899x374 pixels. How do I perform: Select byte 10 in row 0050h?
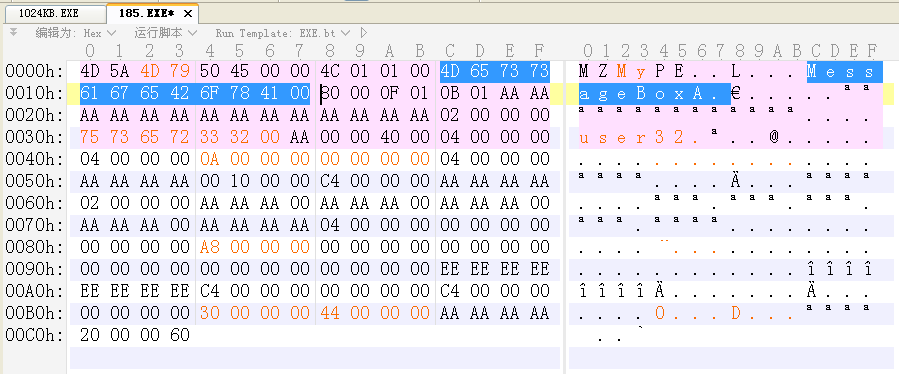tap(240, 181)
